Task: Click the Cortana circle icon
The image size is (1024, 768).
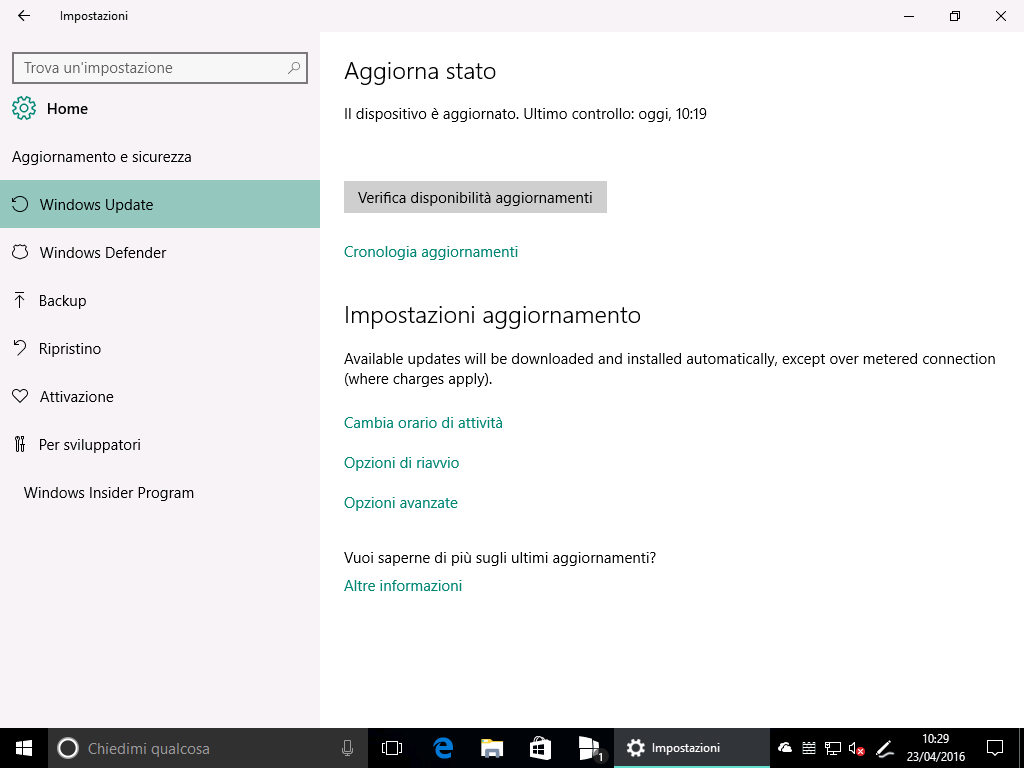Action: point(68,748)
